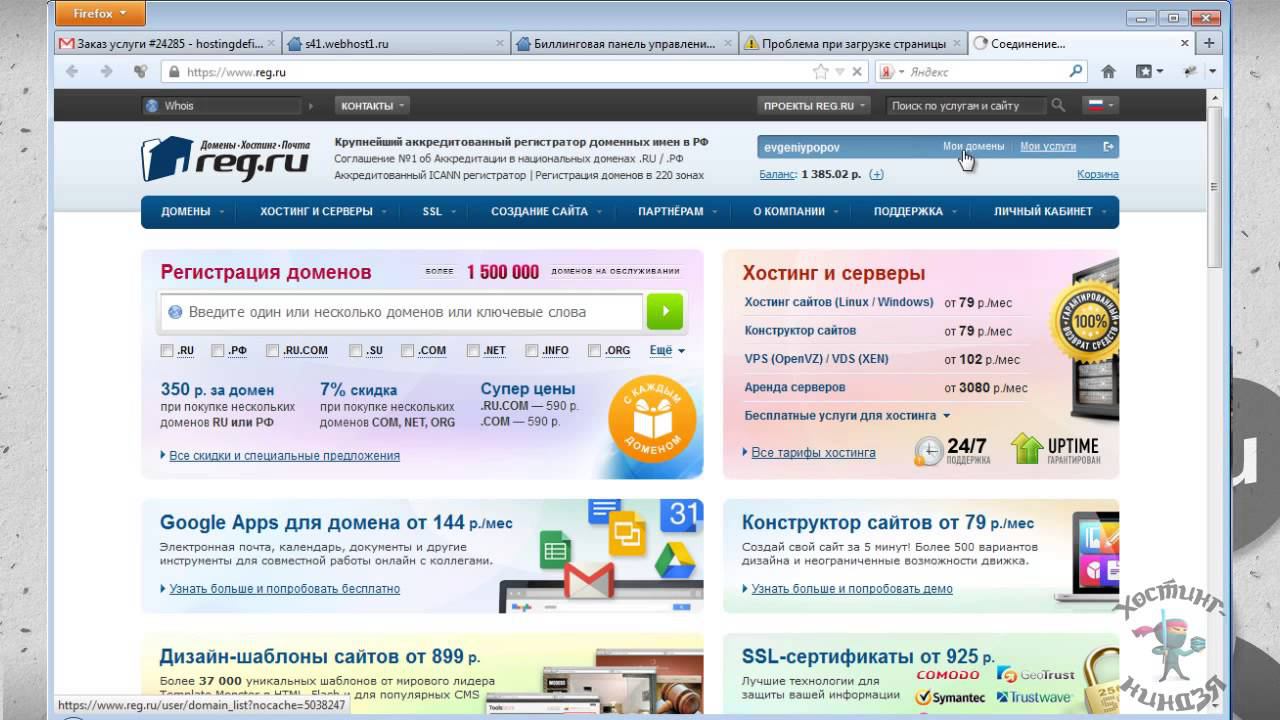1280x720 pixels.
Task: Click the bookmark star in address bar
Action: (x=820, y=72)
